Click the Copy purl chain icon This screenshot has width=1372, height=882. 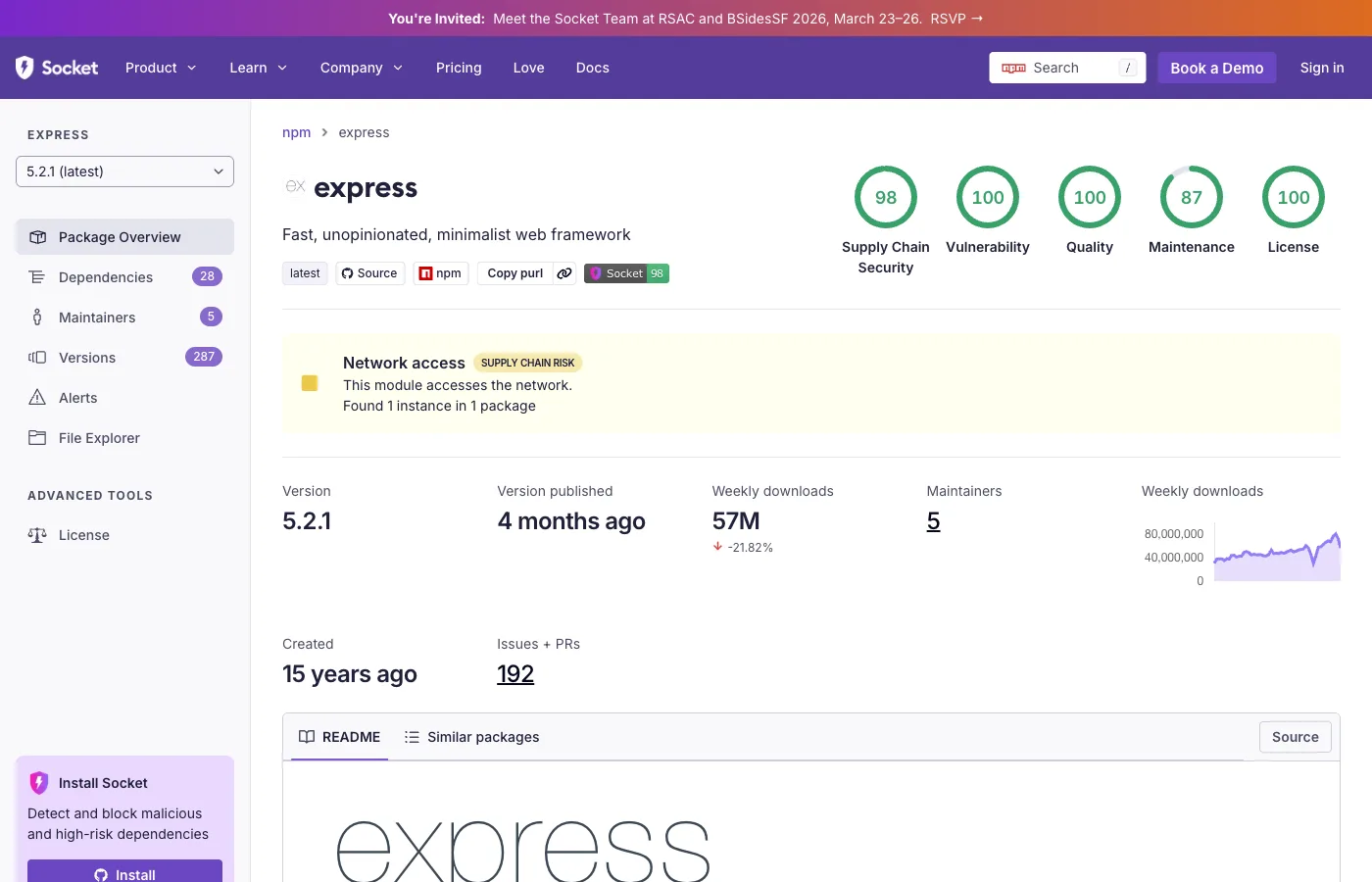click(563, 273)
